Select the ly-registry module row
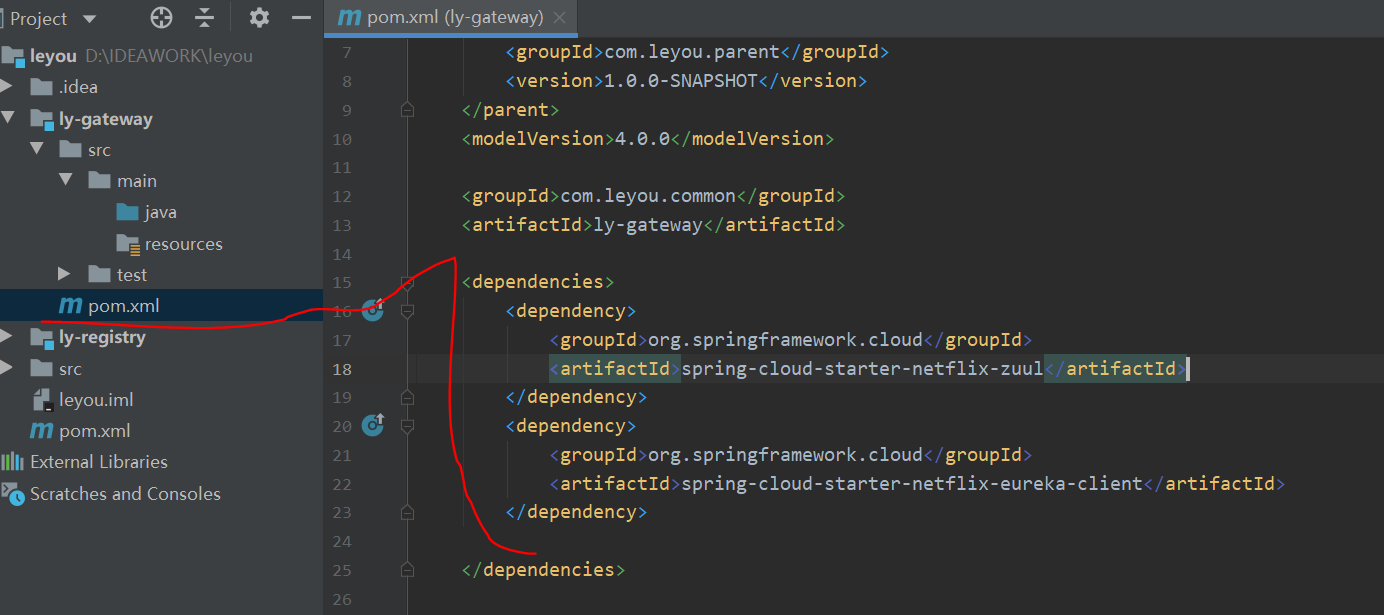This screenshot has height=615, width=1384. [x=161, y=337]
